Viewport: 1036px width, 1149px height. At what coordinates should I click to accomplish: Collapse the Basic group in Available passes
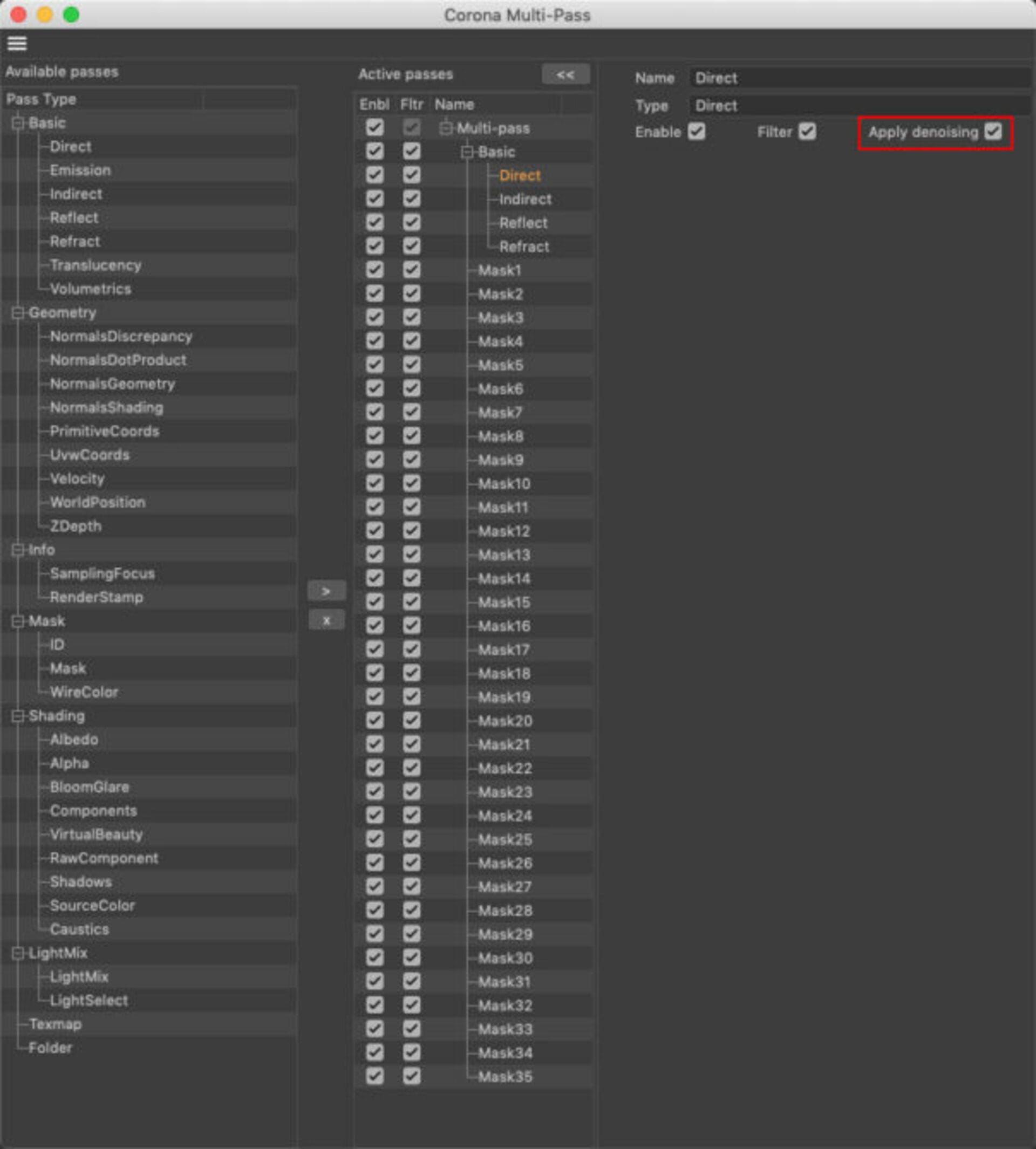click(18, 123)
